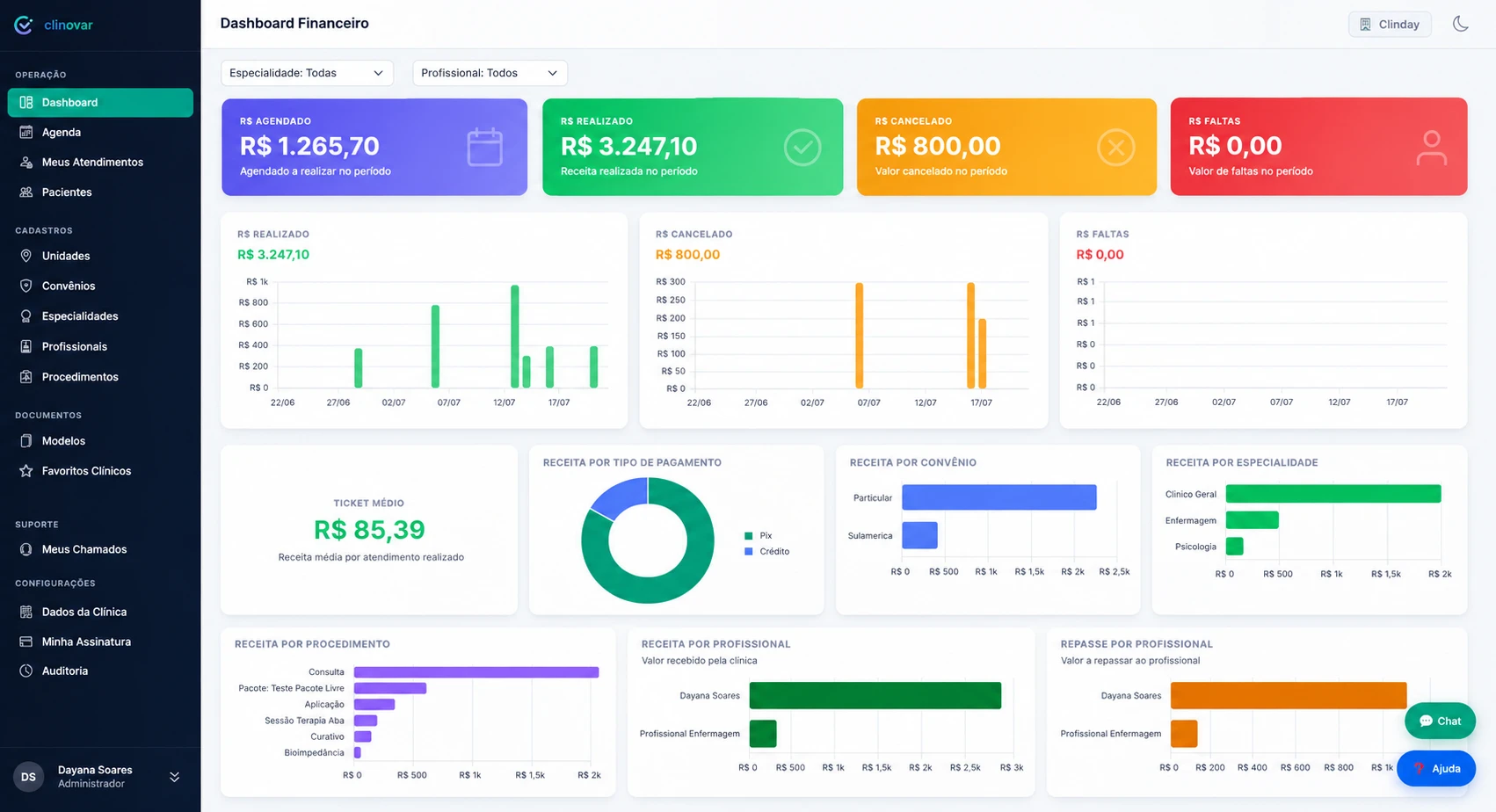Click the Minha Assinatura card icon
The image size is (1496, 812).
[x=26, y=642]
